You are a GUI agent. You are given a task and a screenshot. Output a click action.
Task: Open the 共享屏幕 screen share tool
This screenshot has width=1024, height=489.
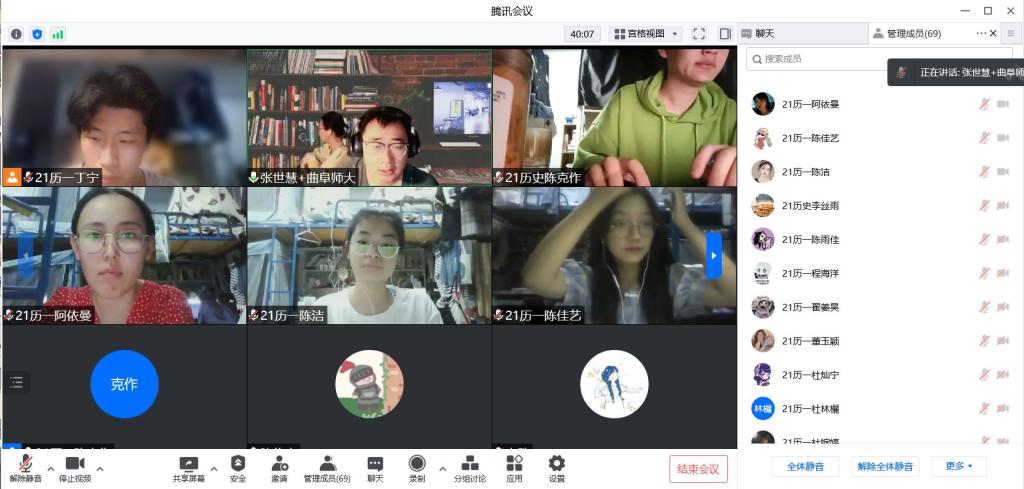[x=188, y=466]
